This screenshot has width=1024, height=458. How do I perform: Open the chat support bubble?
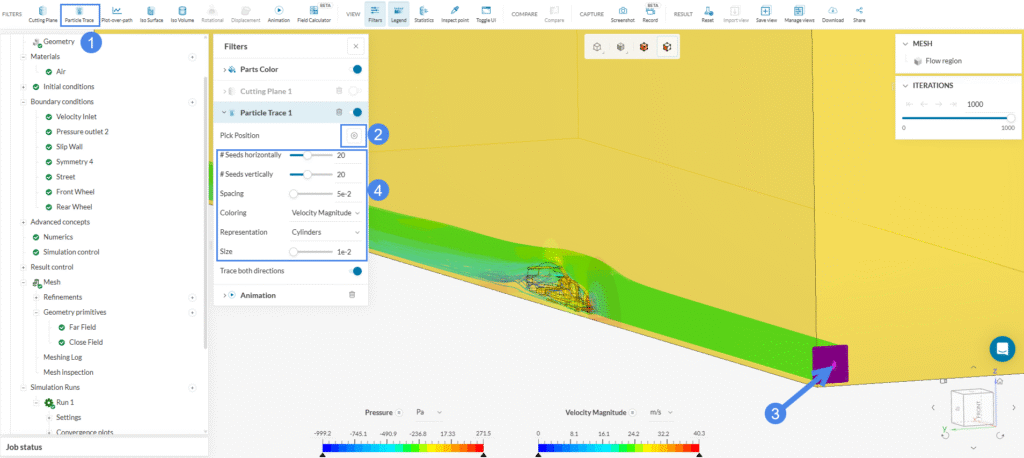point(1001,348)
